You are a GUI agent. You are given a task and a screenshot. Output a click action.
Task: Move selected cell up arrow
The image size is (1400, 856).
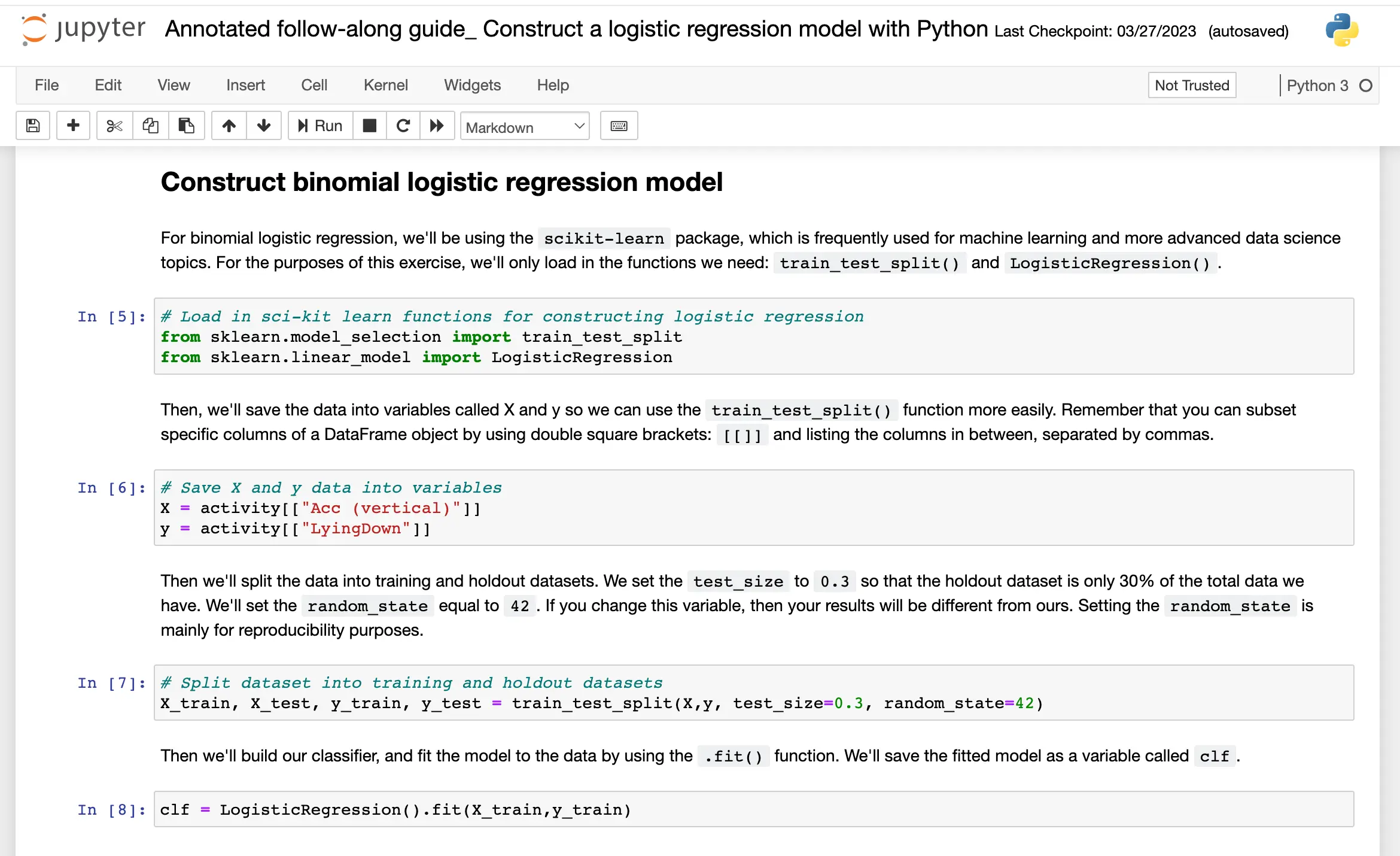pyautogui.click(x=229, y=126)
